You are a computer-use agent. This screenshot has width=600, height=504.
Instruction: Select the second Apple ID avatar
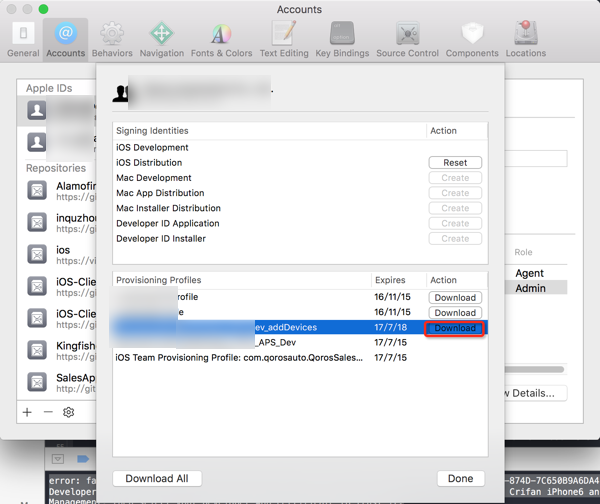[37, 142]
